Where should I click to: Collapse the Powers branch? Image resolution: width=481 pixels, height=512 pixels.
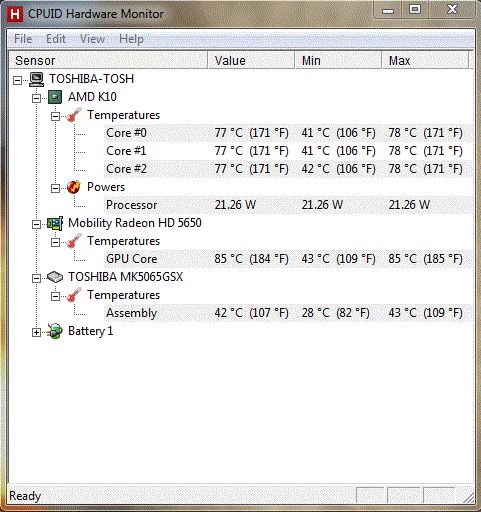(x=55, y=188)
